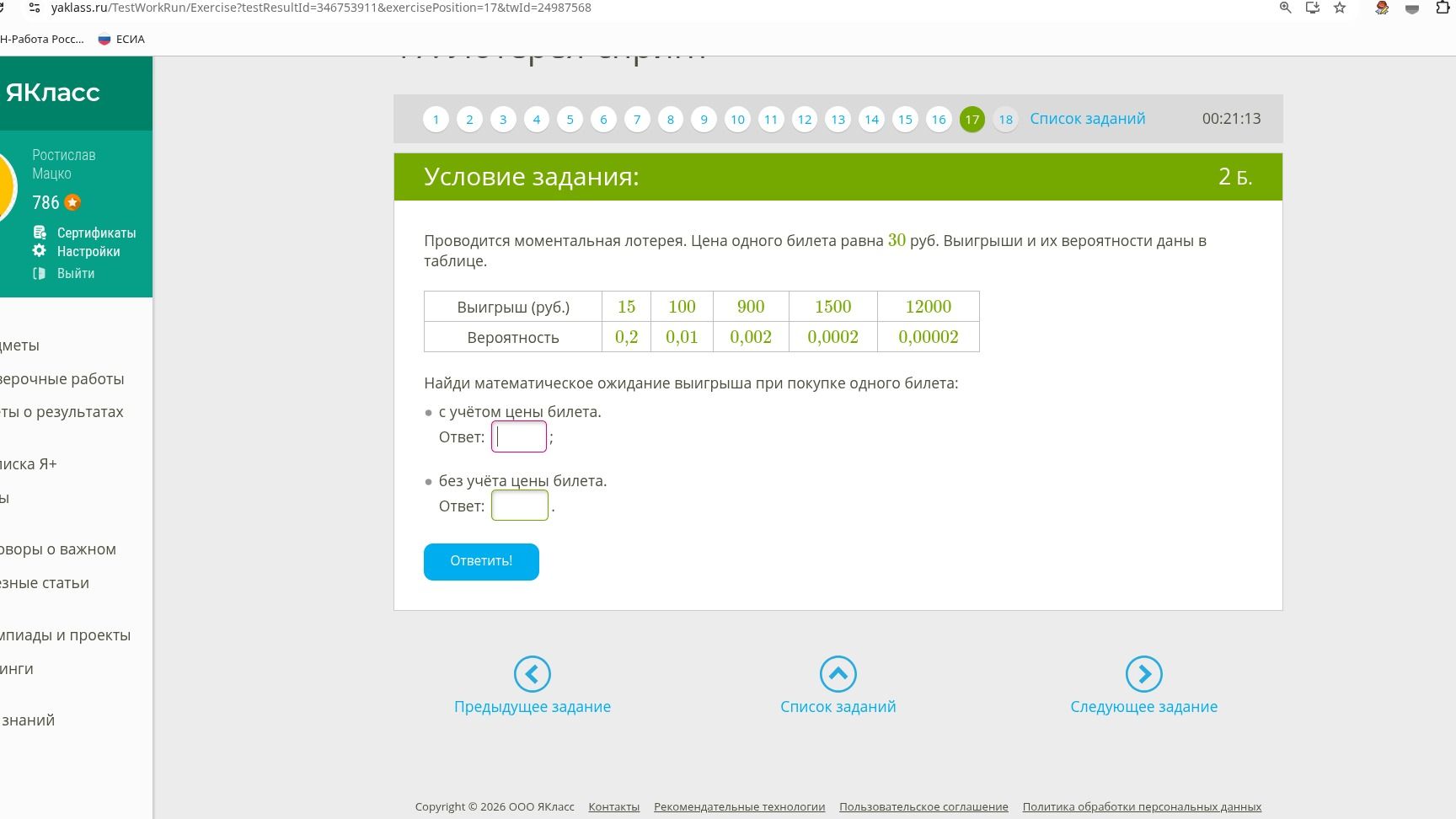This screenshot has width=1456, height=819.
Task: Open the Контакты footer link
Action: 613,806
